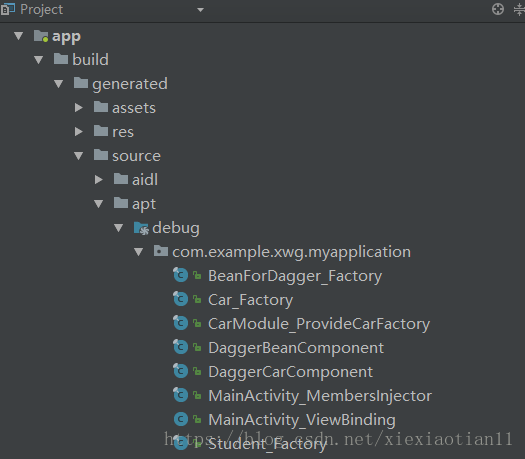Click the generated folder icon
The height and width of the screenshot is (459, 525).
click(81, 83)
